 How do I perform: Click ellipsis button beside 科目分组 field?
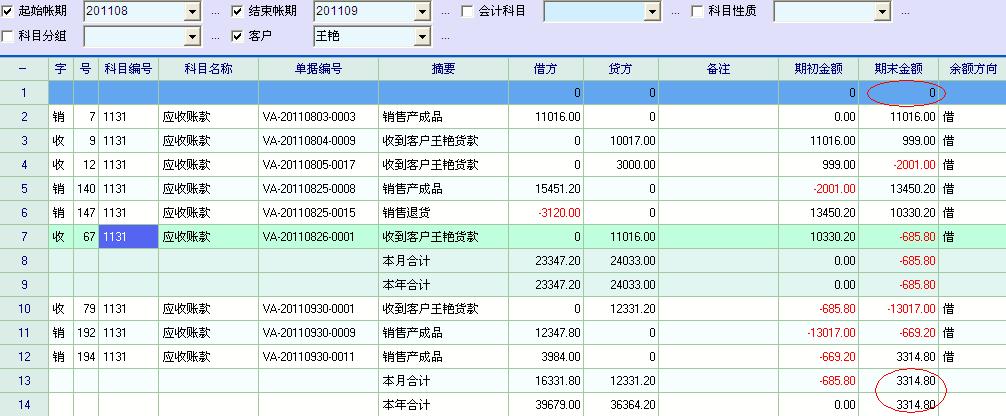pyautogui.click(x=215, y=37)
